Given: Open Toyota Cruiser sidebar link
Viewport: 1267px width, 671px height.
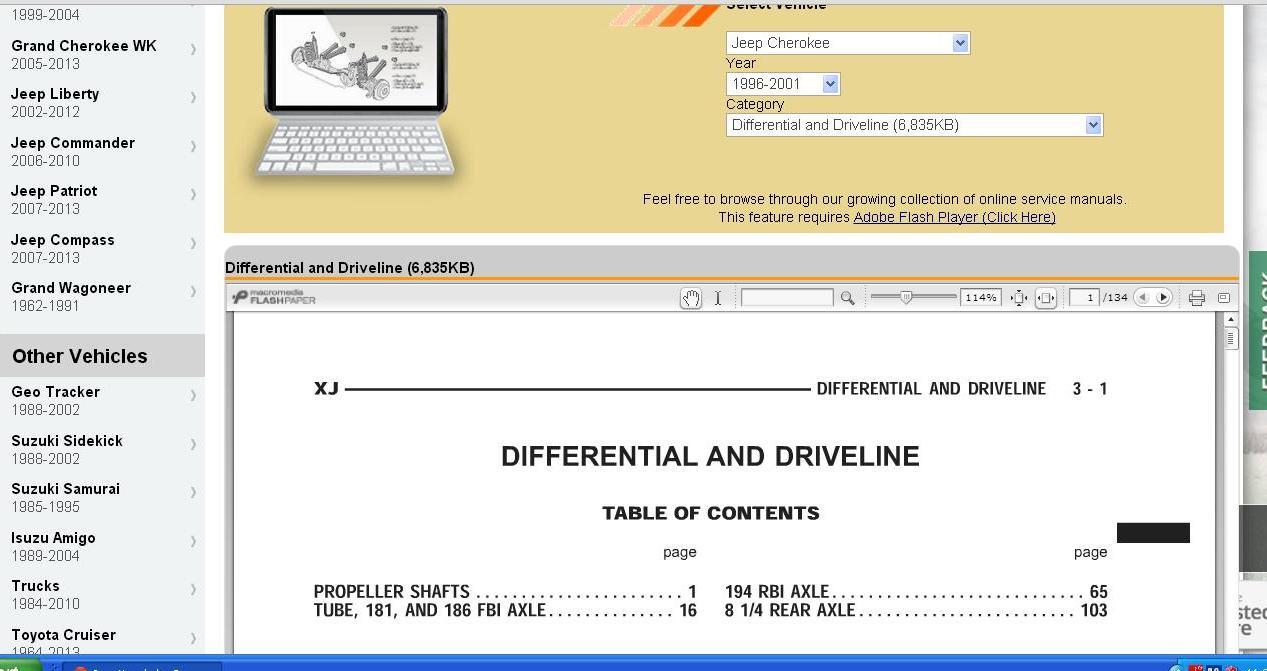Looking at the screenshot, I should [x=102, y=640].
